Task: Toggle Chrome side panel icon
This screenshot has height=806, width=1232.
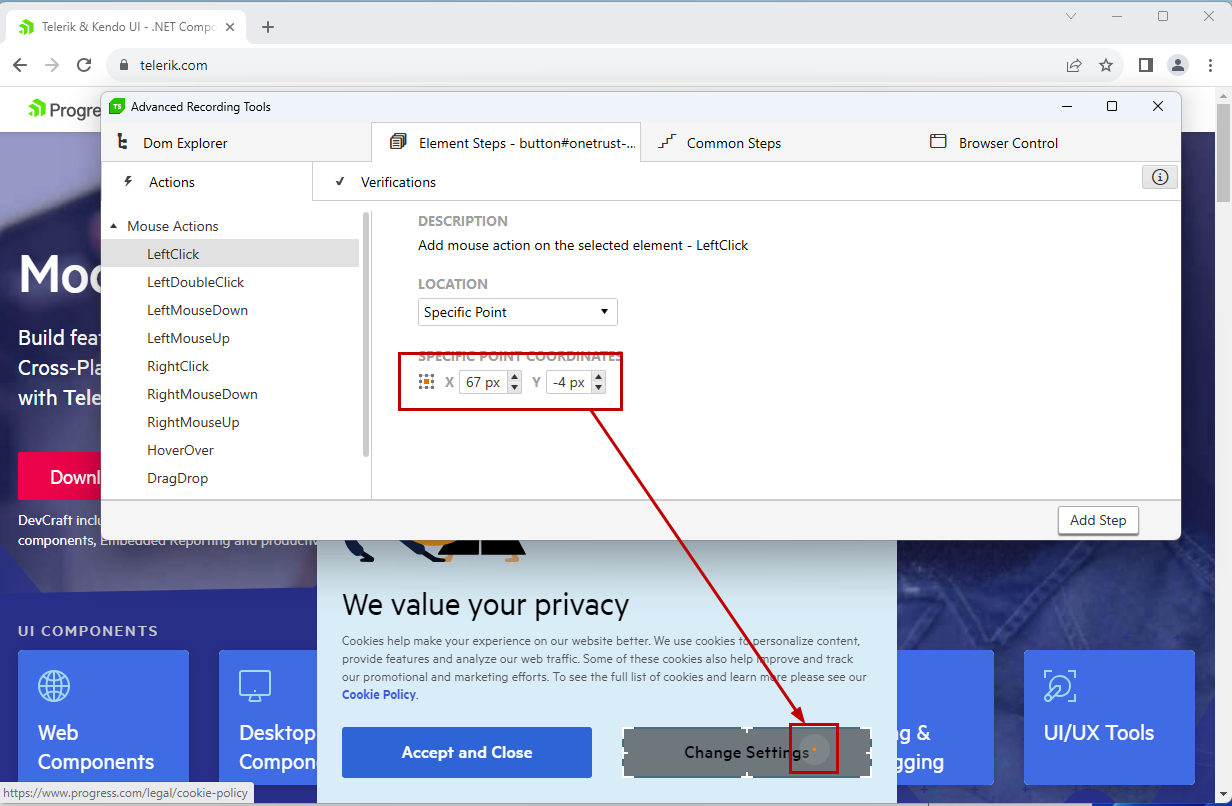Action: pyautogui.click(x=1146, y=65)
